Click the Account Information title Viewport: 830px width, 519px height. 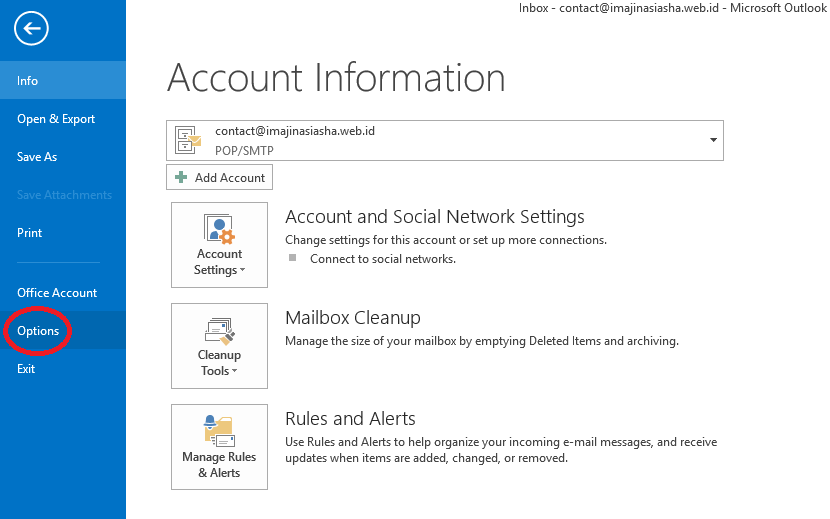(x=336, y=78)
